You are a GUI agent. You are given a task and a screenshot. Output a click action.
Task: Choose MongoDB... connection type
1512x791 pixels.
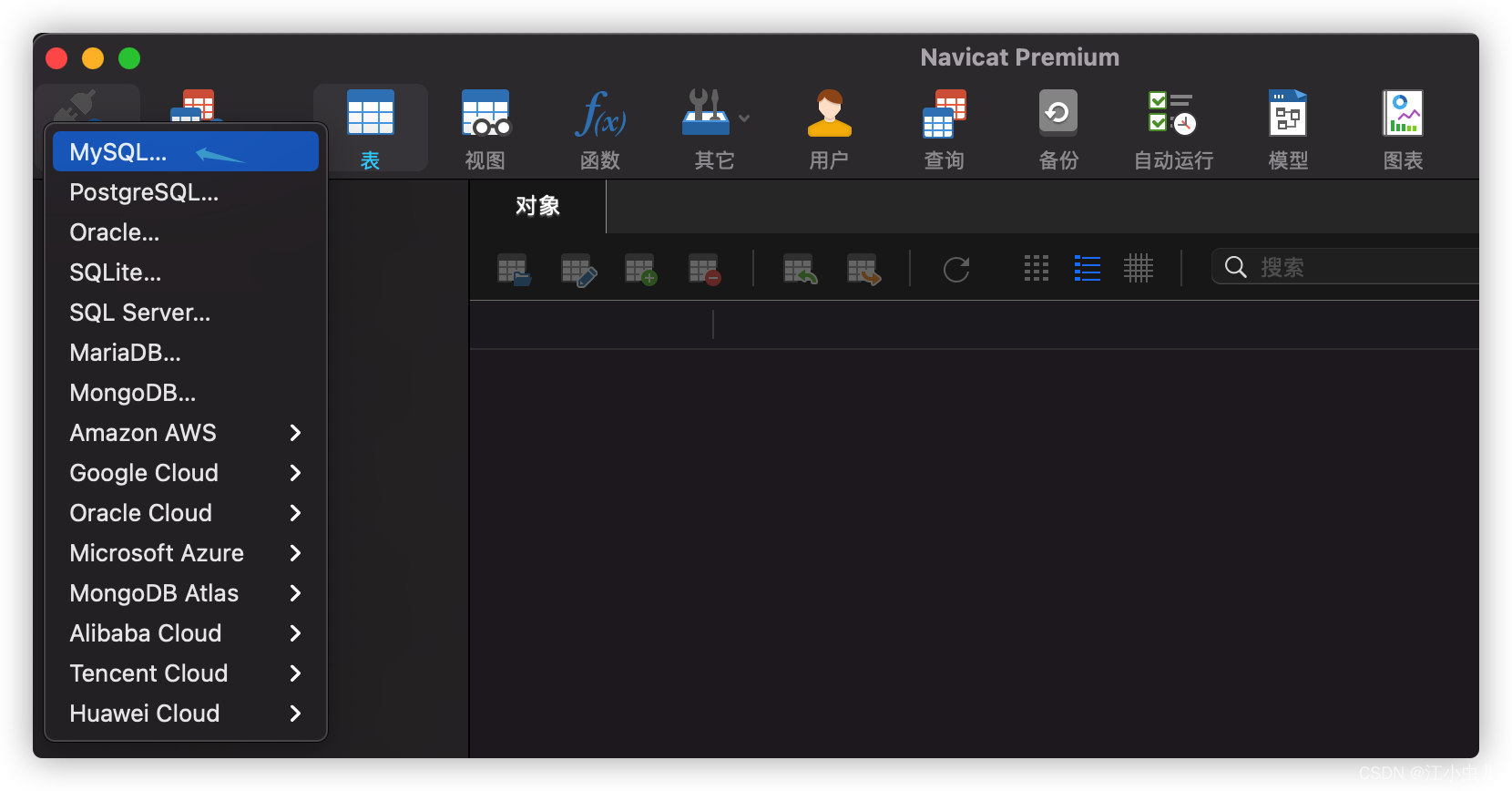pyautogui.click(x=186, y=393)
